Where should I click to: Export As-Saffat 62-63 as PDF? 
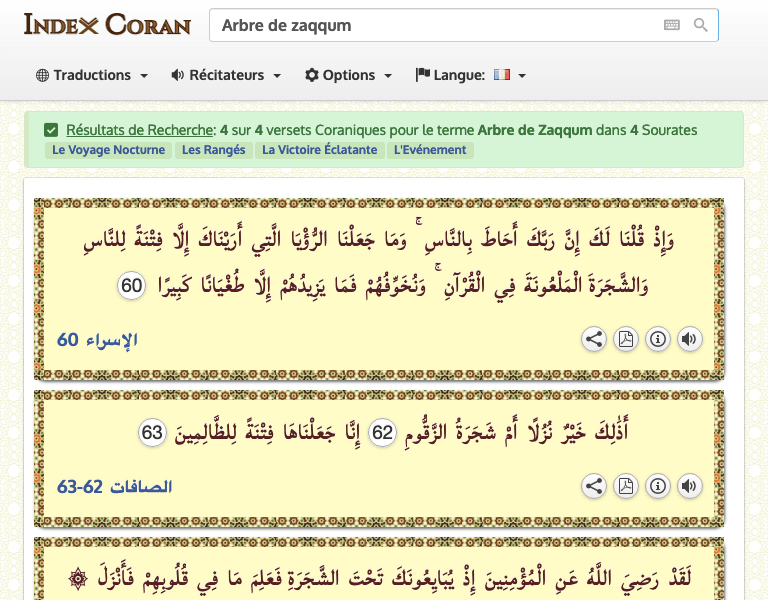coord(625,486)
